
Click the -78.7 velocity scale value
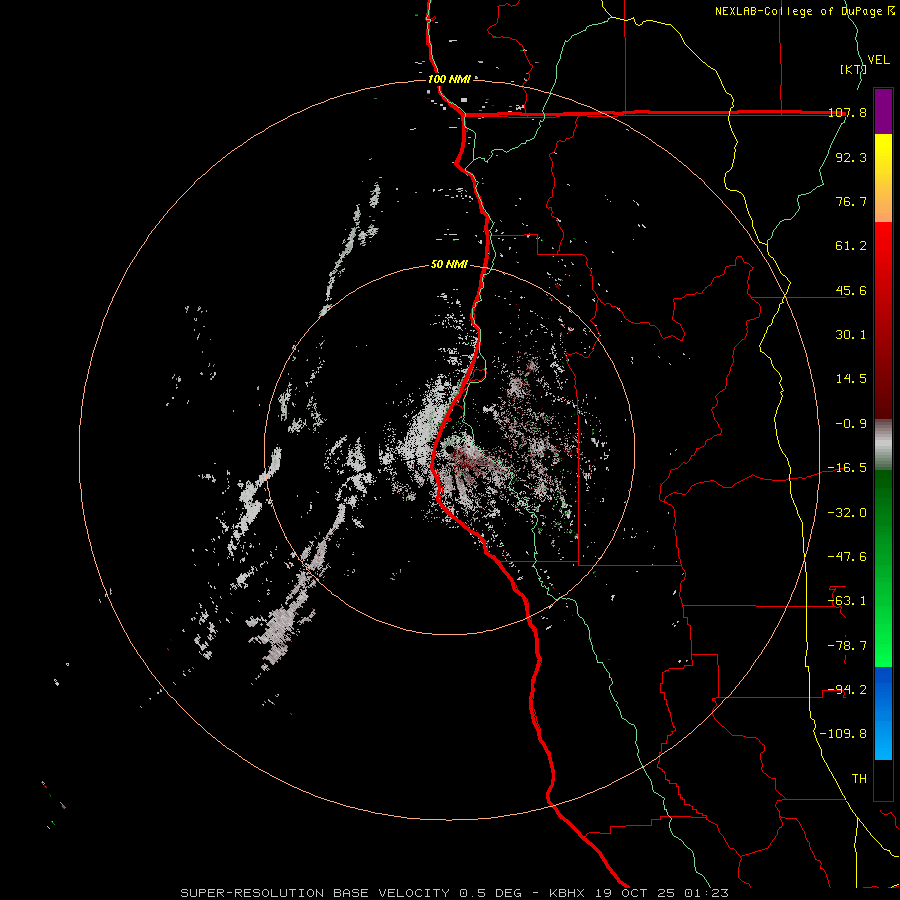[x=848, y=646]
